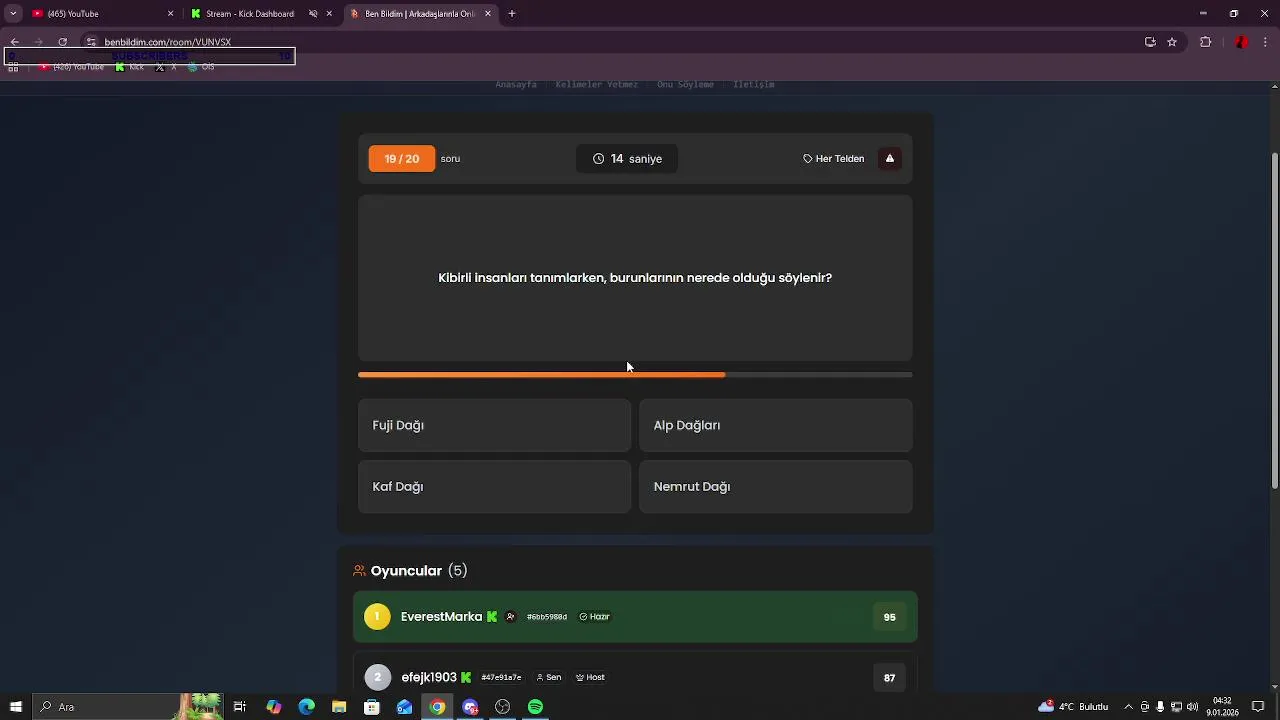Open the İletişim nav link
The image size is (1280, 720).
(754, 85)
